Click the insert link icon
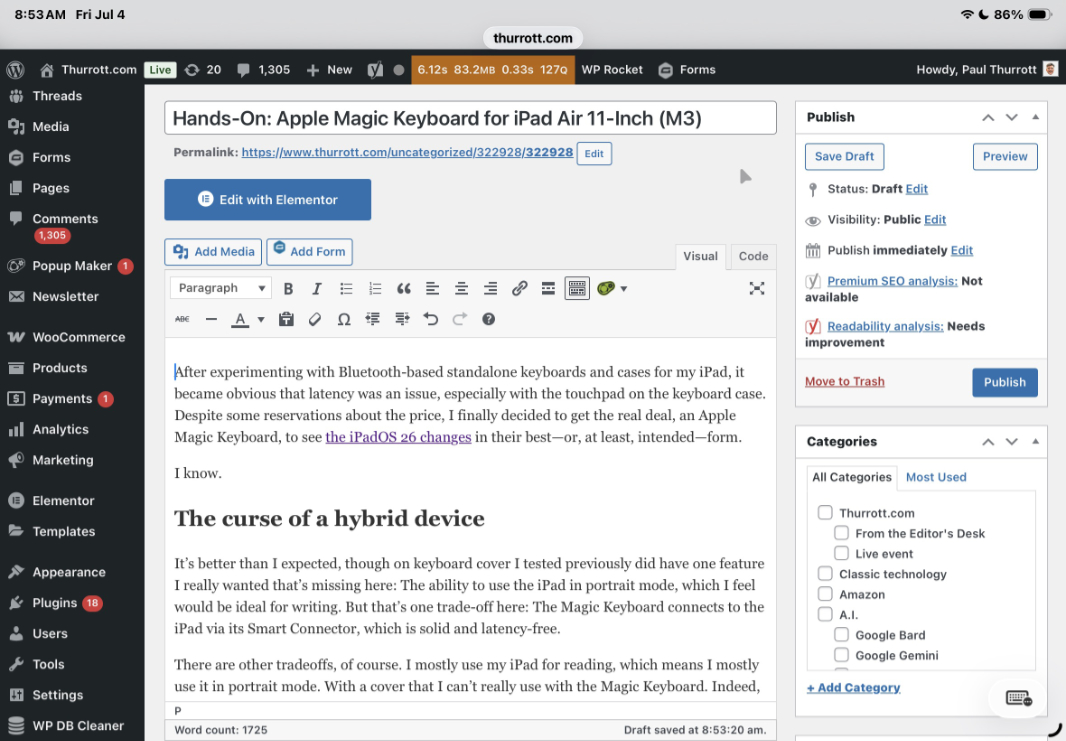1066x741 pixels. click(x=519, y=288)
